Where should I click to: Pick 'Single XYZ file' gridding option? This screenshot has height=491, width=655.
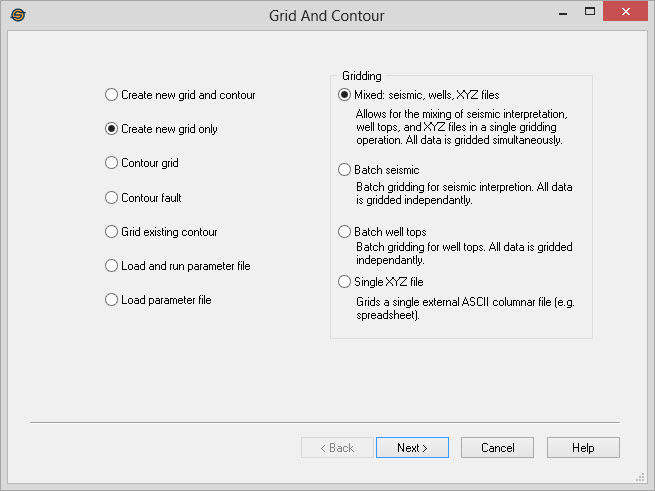[345, 282]
